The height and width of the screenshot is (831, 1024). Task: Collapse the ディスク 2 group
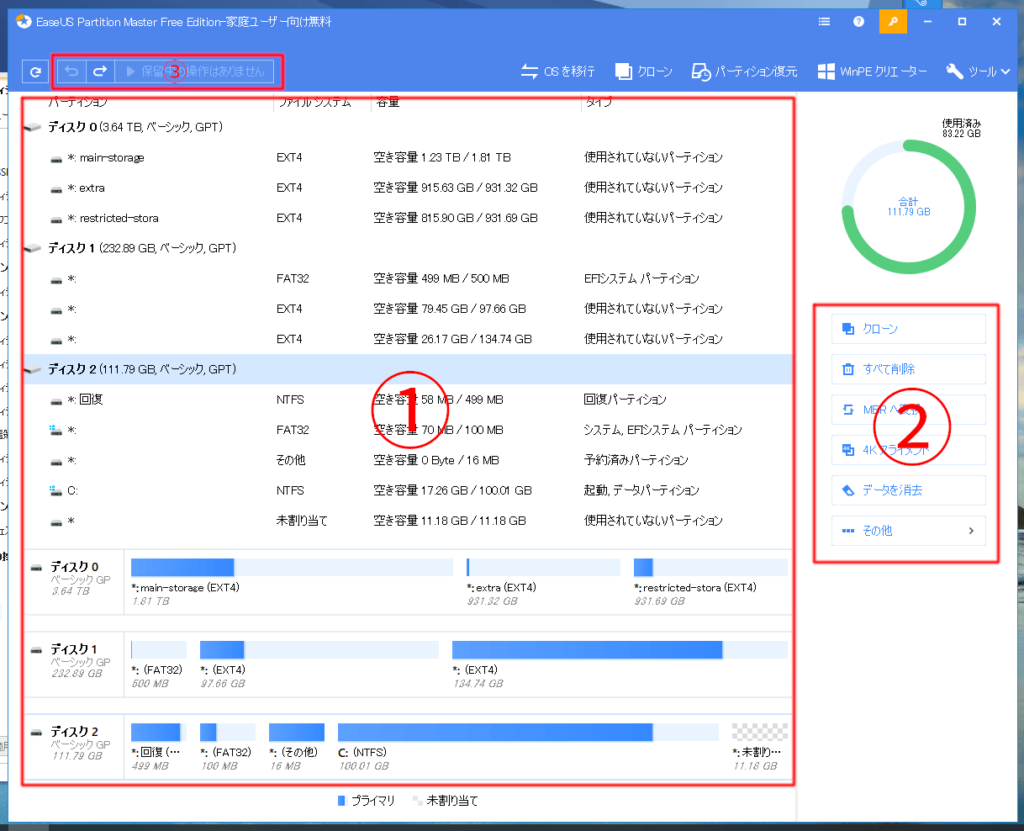click(x=32, y=370)
